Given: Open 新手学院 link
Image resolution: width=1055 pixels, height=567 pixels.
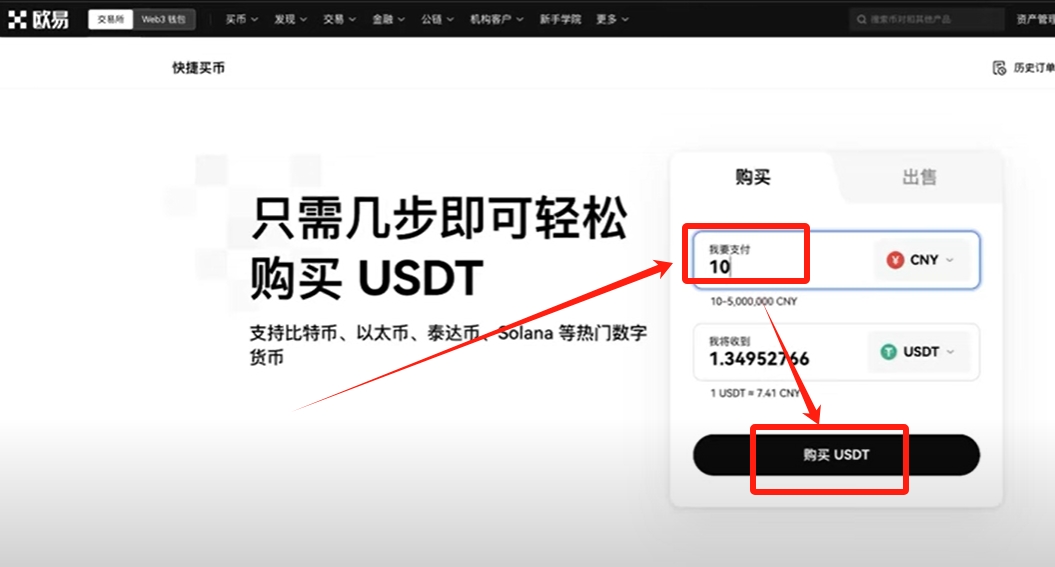Looking at the screenshot, I should pyautogui.click(x=560, y=20).
